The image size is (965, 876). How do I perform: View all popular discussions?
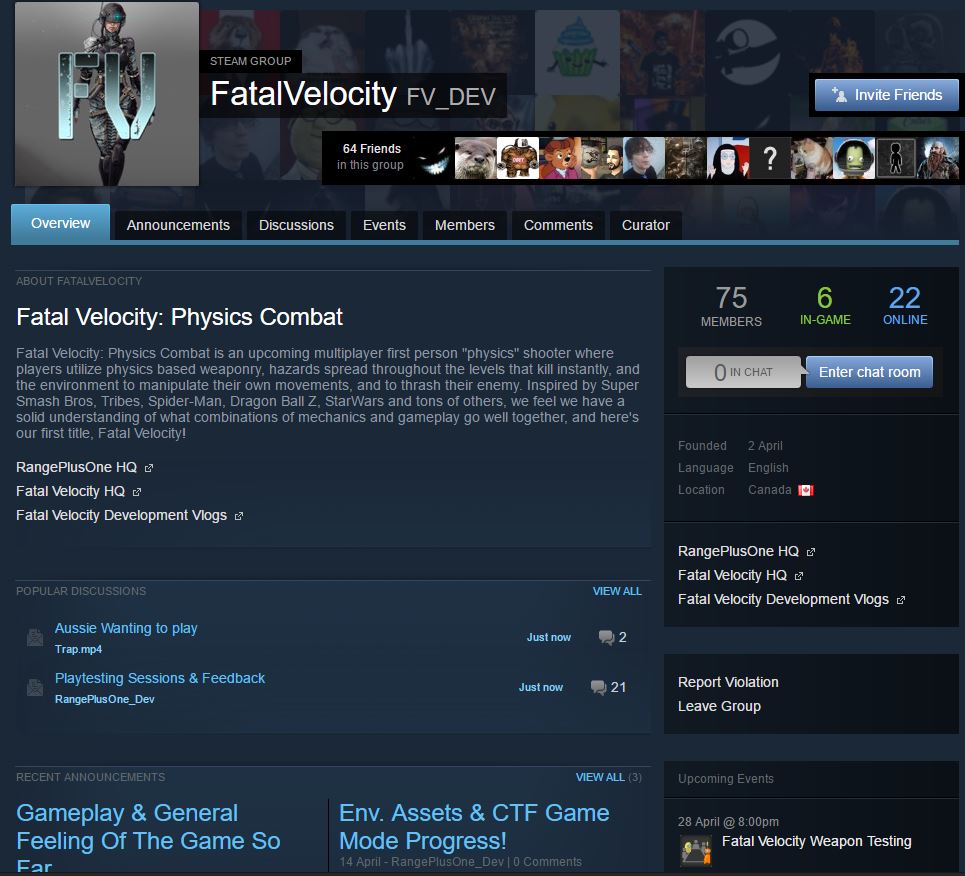(617, 591)
